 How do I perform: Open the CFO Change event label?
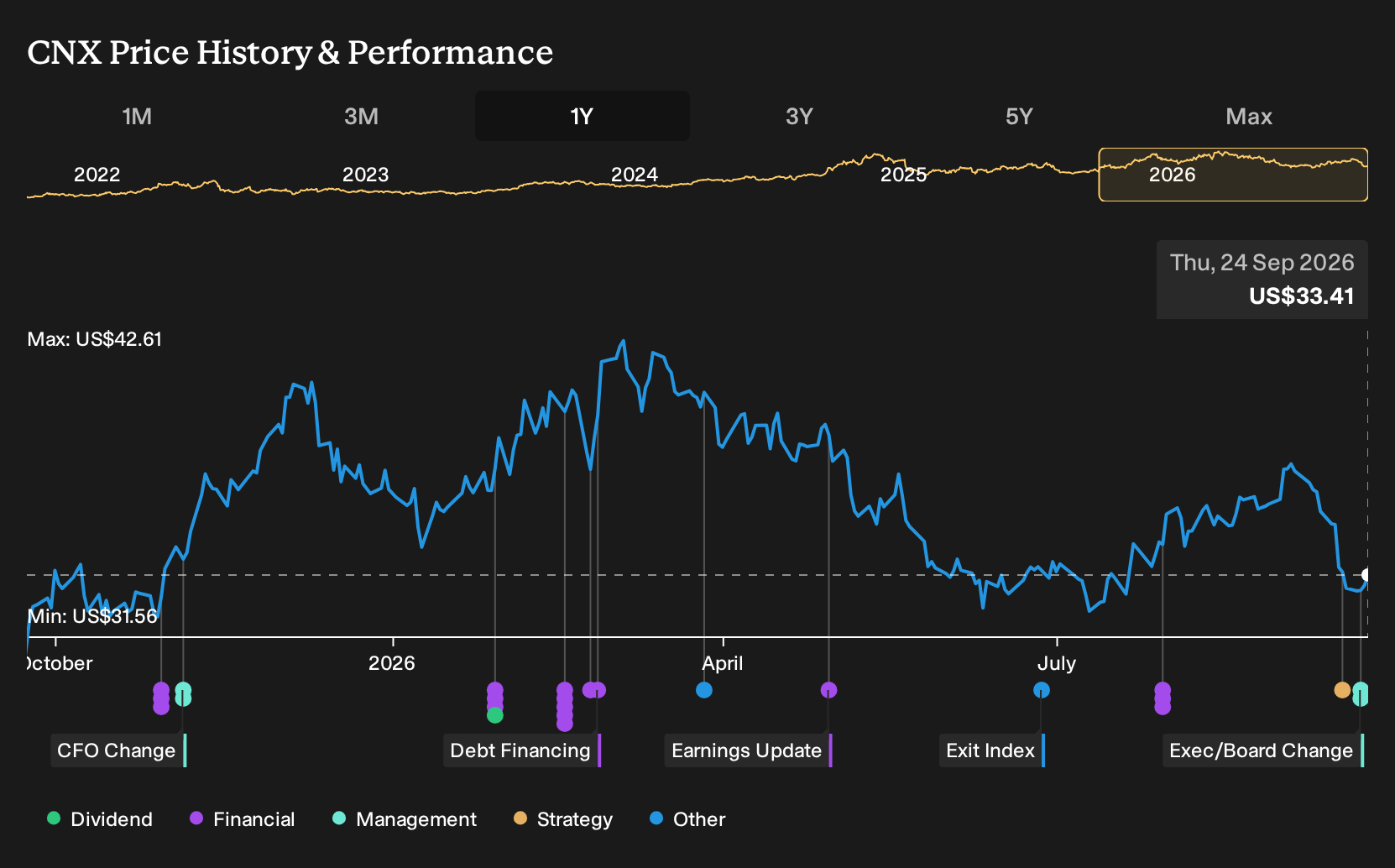[x=118, y=750]
